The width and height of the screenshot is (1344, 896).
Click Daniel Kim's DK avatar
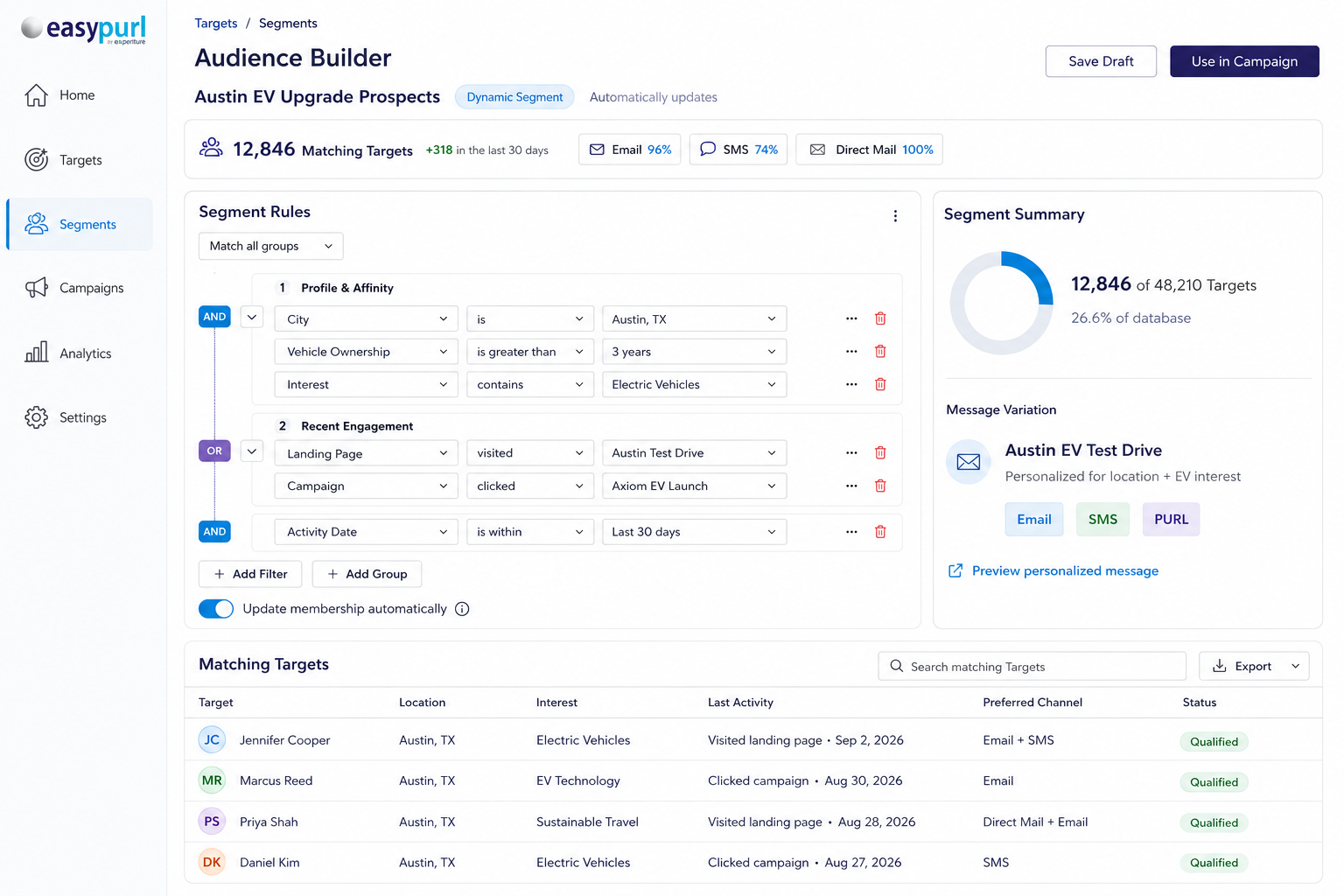[x=212, y=862]
